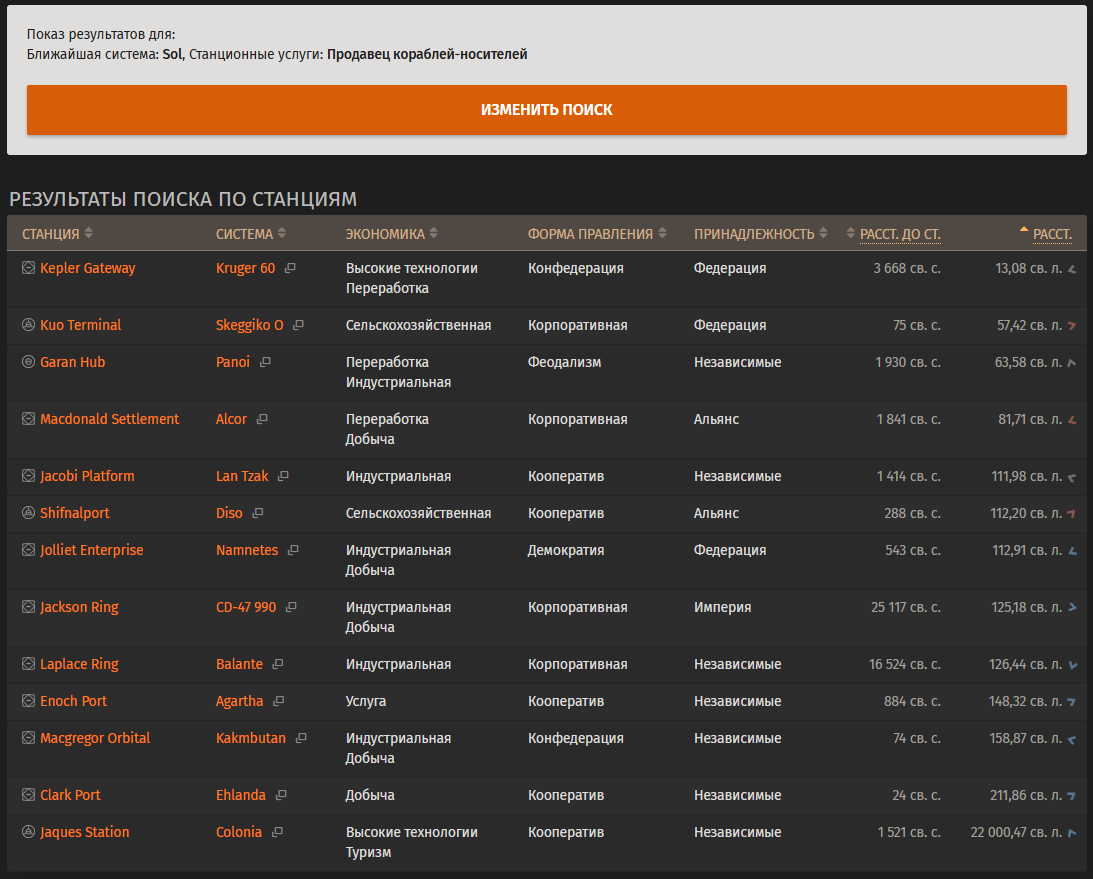The width and height of the screenshot is (1093, 879).
Task: Click the station type icon beside Garan Hub
Action: click(x=28, y=362)
